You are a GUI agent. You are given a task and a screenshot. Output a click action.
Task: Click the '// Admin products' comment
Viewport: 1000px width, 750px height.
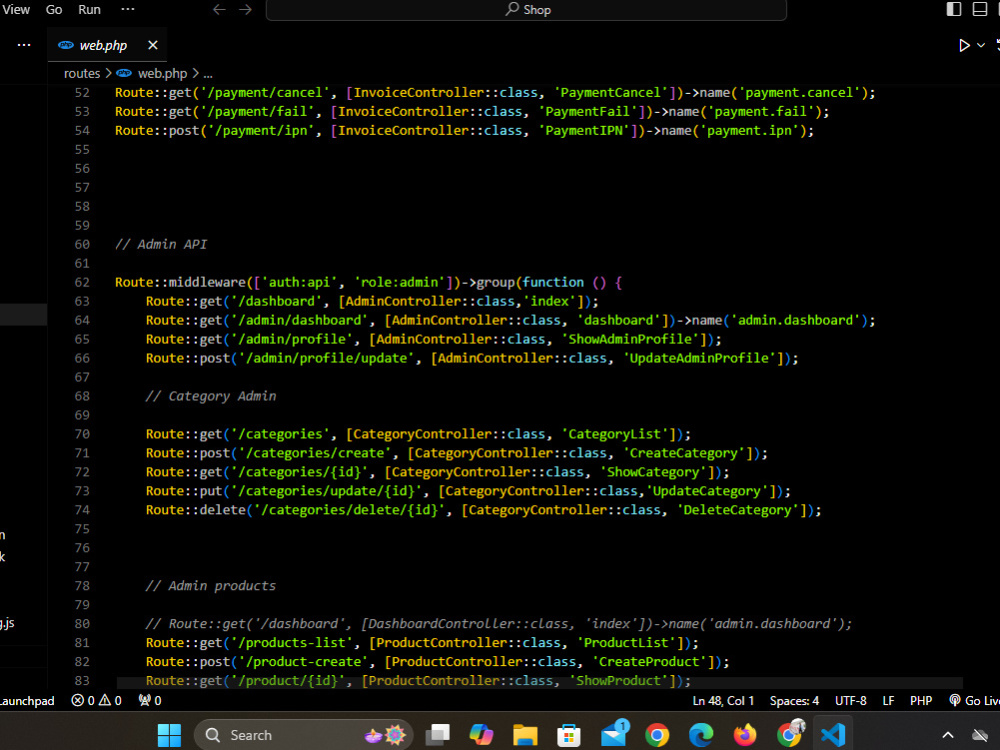[x=210, y=586]
